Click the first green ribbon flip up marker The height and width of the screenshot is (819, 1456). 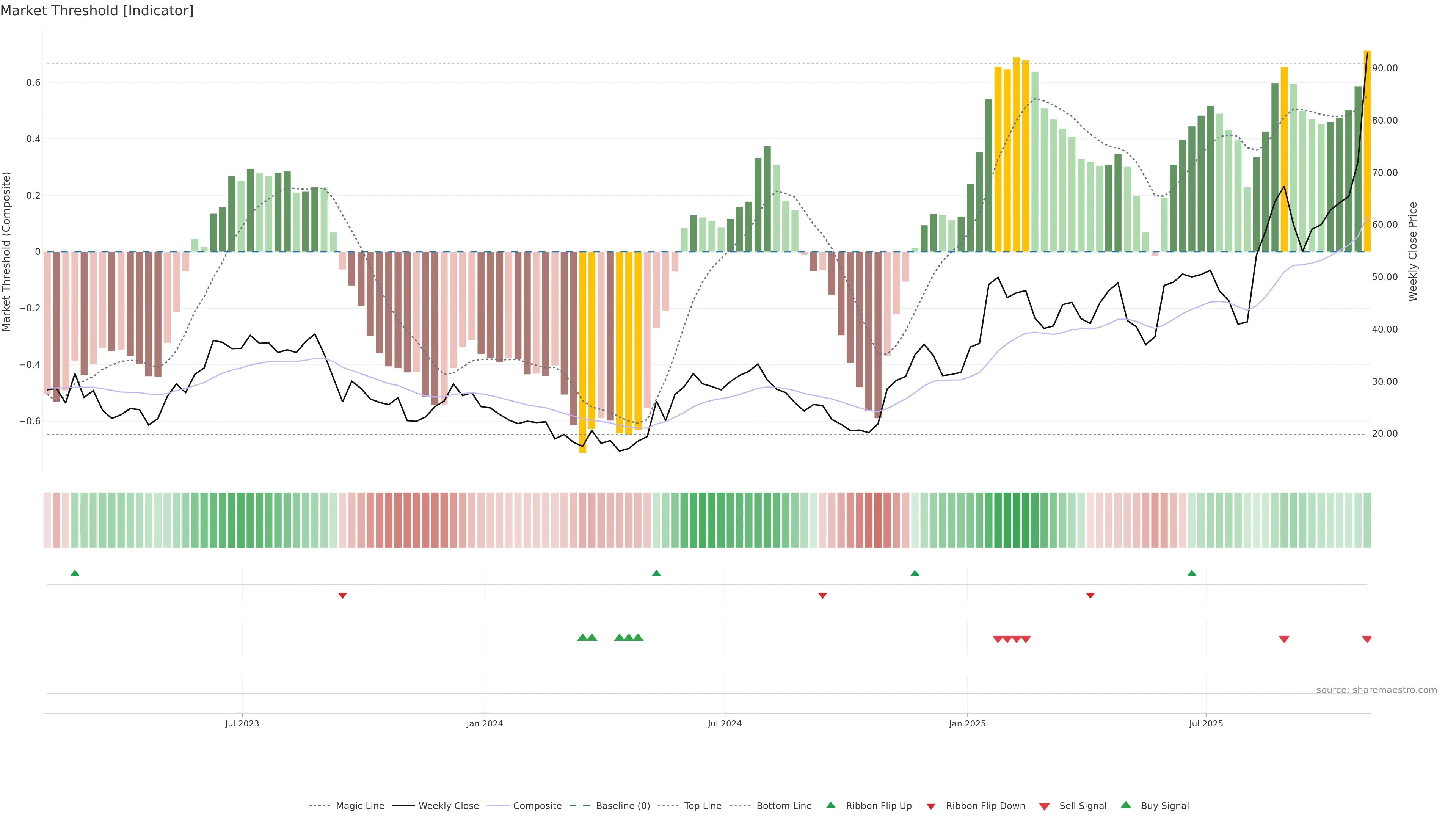tap(75, 573)
